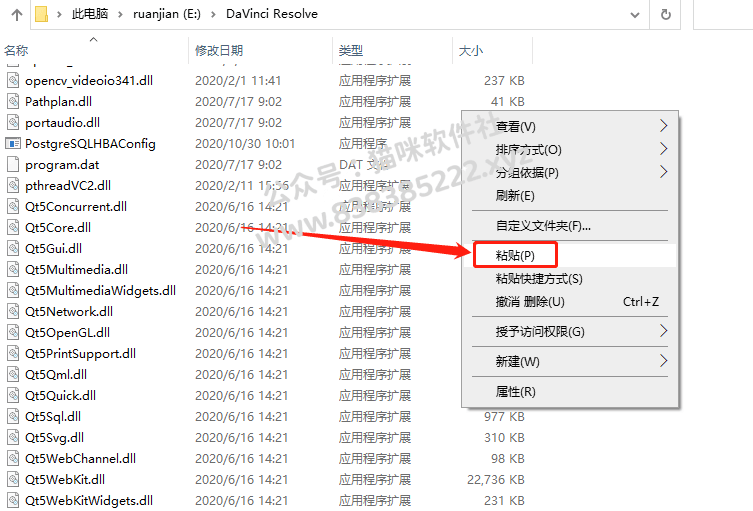Click the submenu arrow beside 授予访问权限(G)
Screen dimensions: 753x511
click(663, 331)
